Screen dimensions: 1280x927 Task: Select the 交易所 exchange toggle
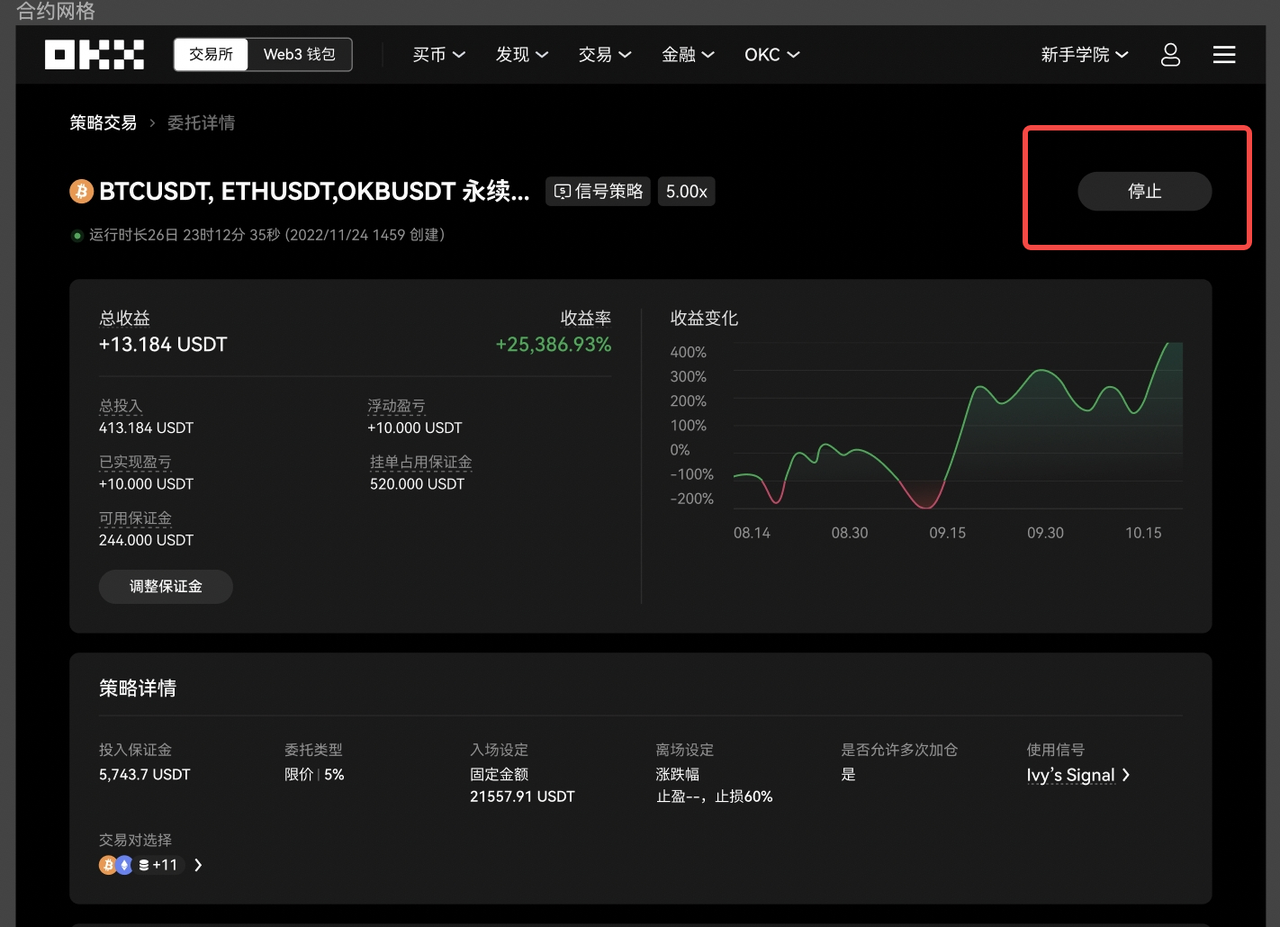pyautogui.click(x=210, y=55)
